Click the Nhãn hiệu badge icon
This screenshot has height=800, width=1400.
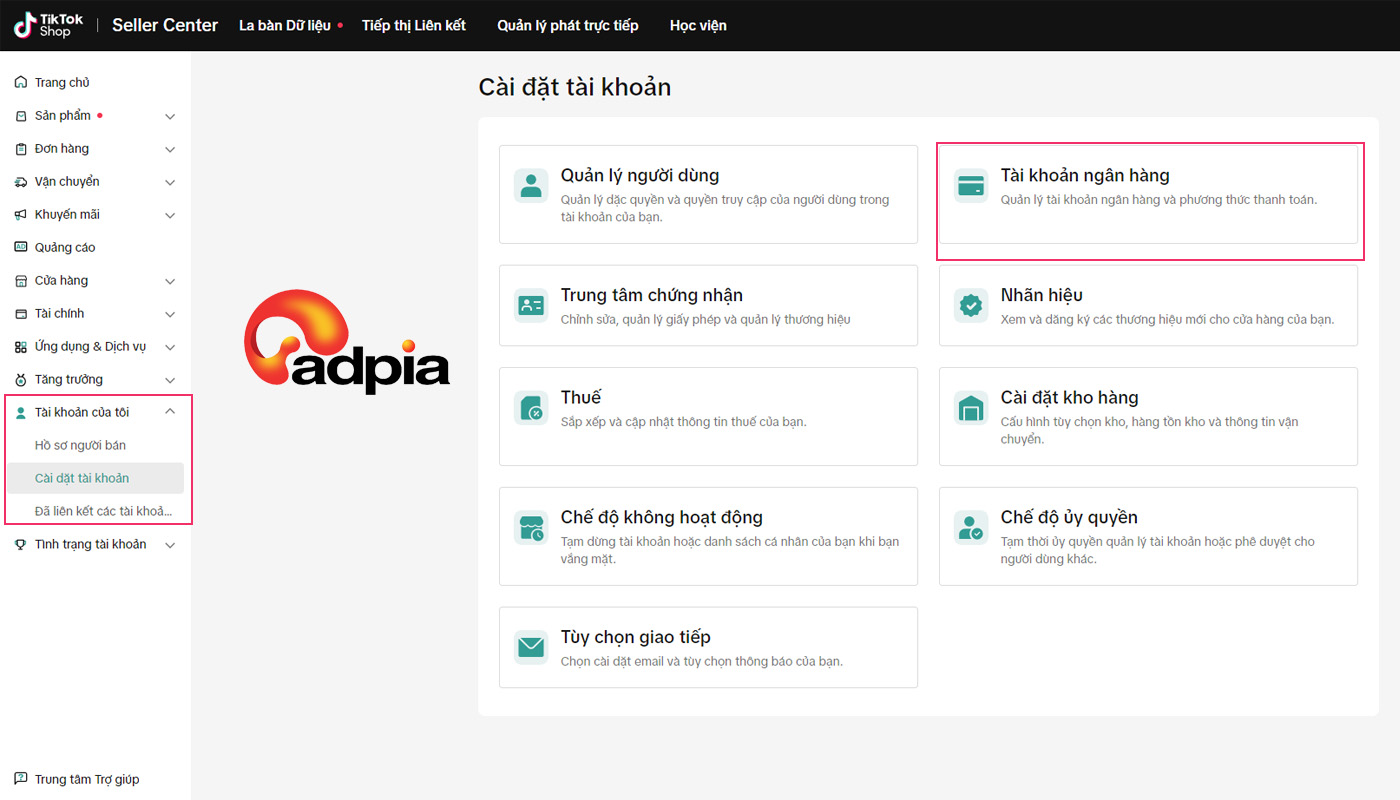[x=971, y=305]
